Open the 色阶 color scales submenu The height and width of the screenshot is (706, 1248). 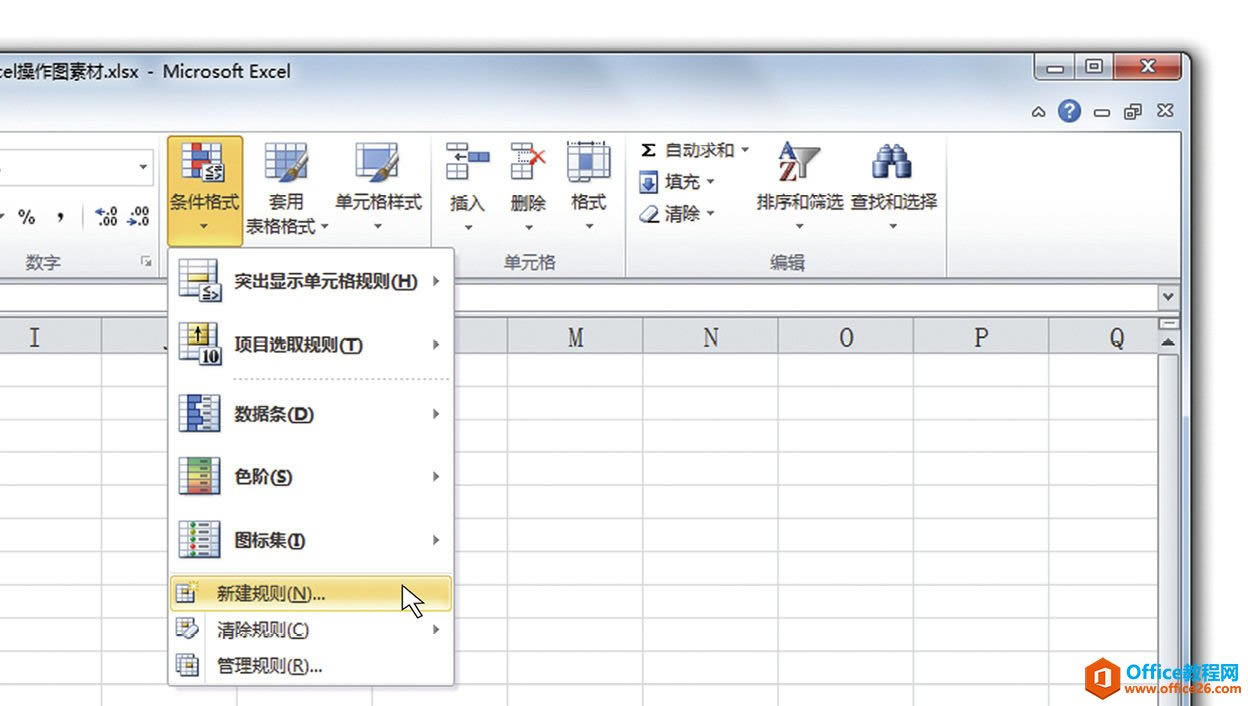(x=310, y=477)
